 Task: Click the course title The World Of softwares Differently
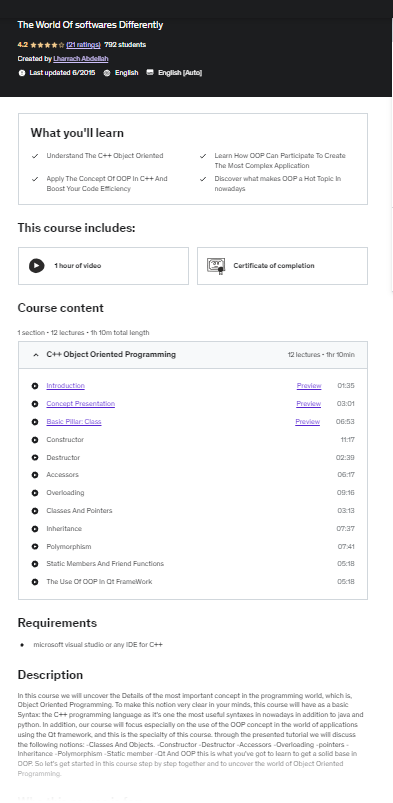tap(90, 25)
